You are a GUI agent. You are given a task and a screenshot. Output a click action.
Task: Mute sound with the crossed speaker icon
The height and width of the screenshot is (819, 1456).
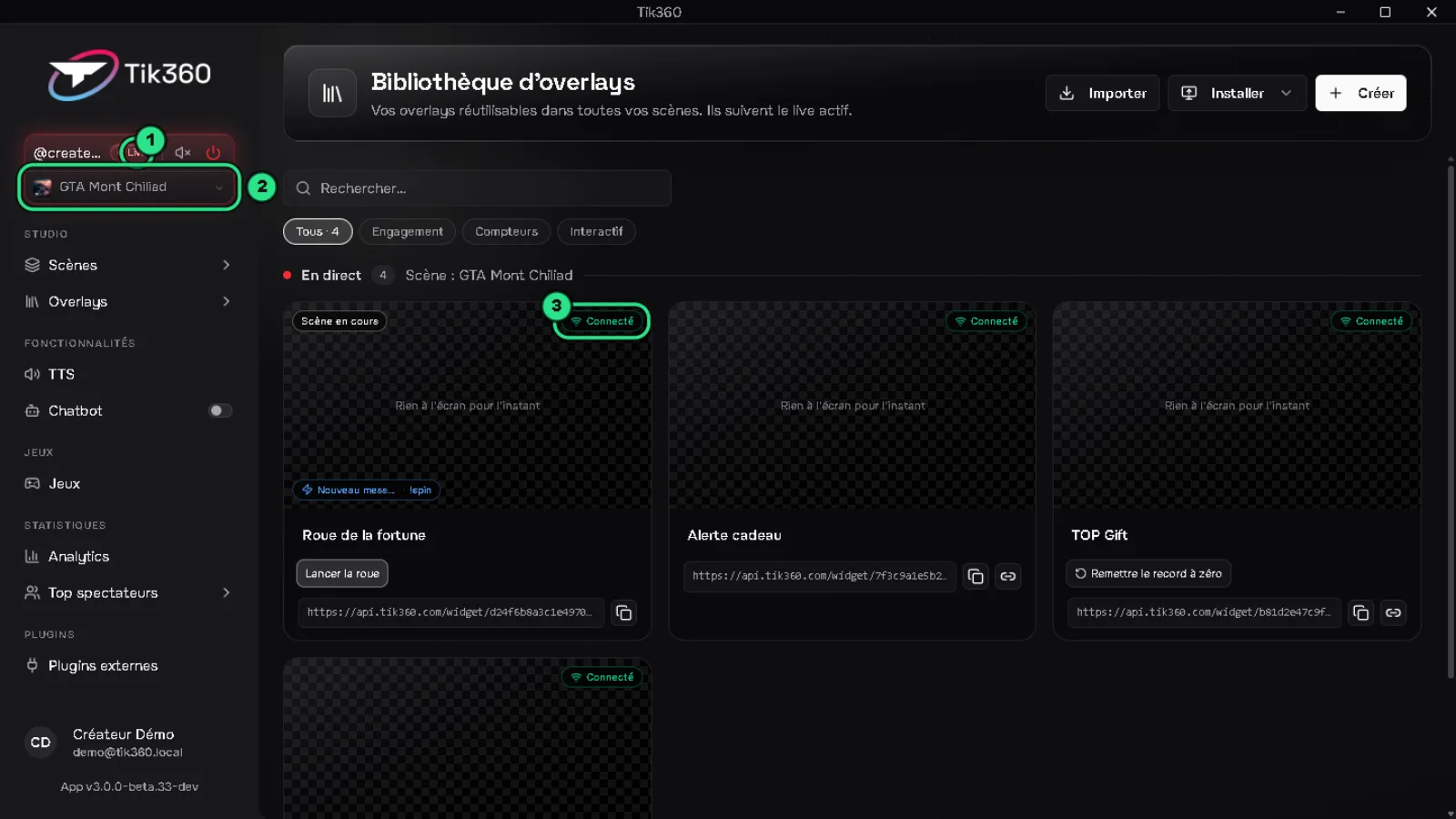tap(183, 153)
